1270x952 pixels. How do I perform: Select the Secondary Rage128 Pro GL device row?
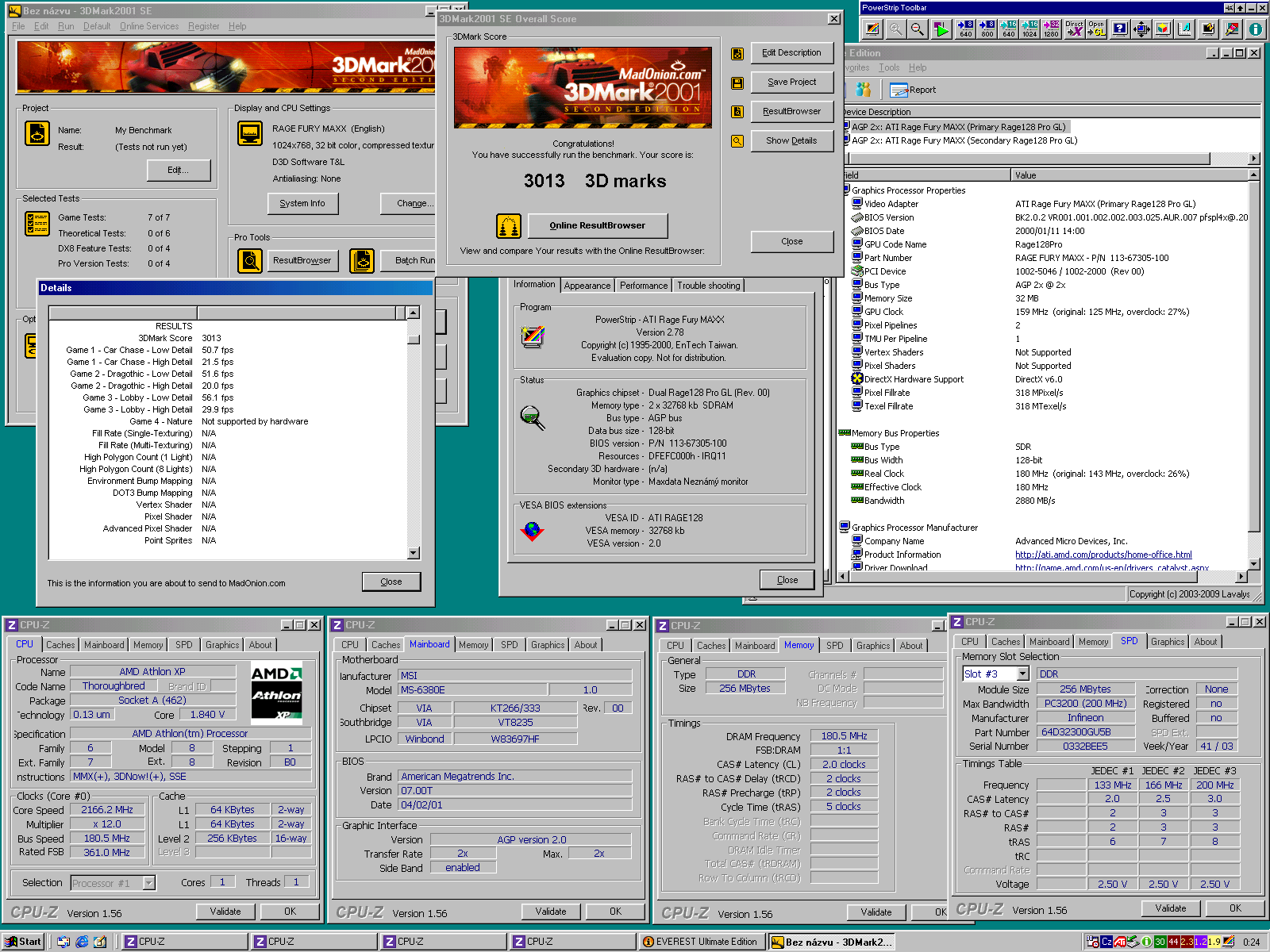[x=964, y=141]
